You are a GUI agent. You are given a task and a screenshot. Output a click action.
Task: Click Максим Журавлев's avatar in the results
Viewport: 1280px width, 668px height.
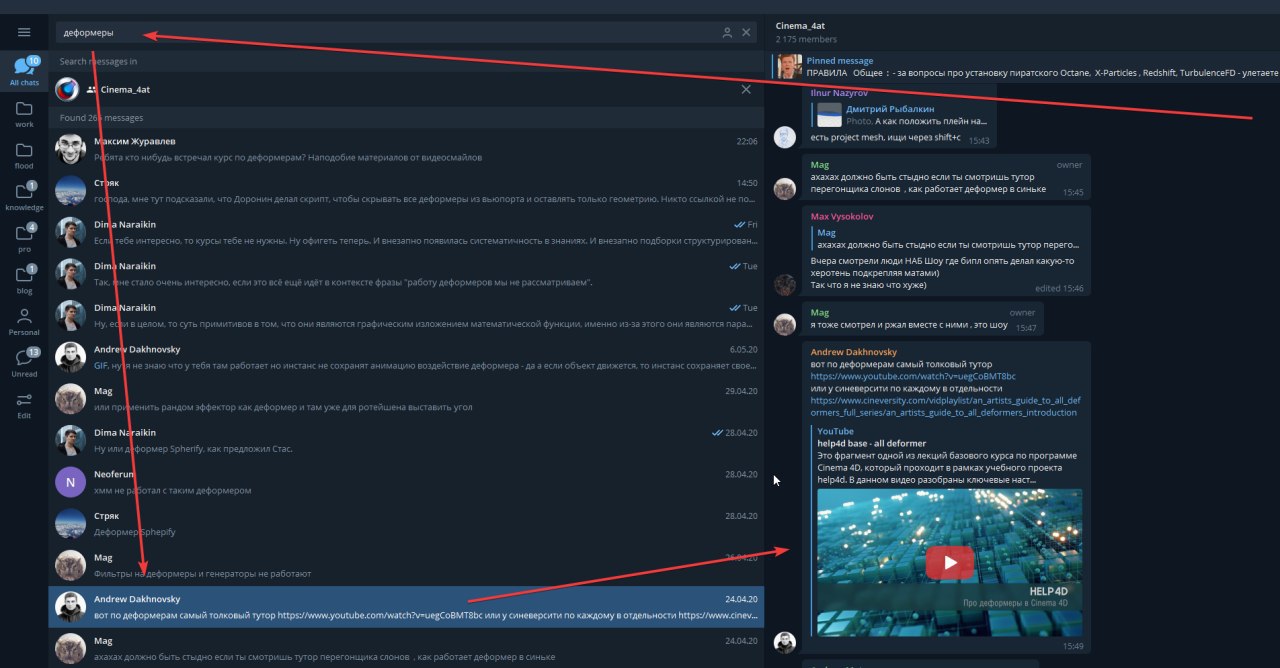(x=70, y=149)
